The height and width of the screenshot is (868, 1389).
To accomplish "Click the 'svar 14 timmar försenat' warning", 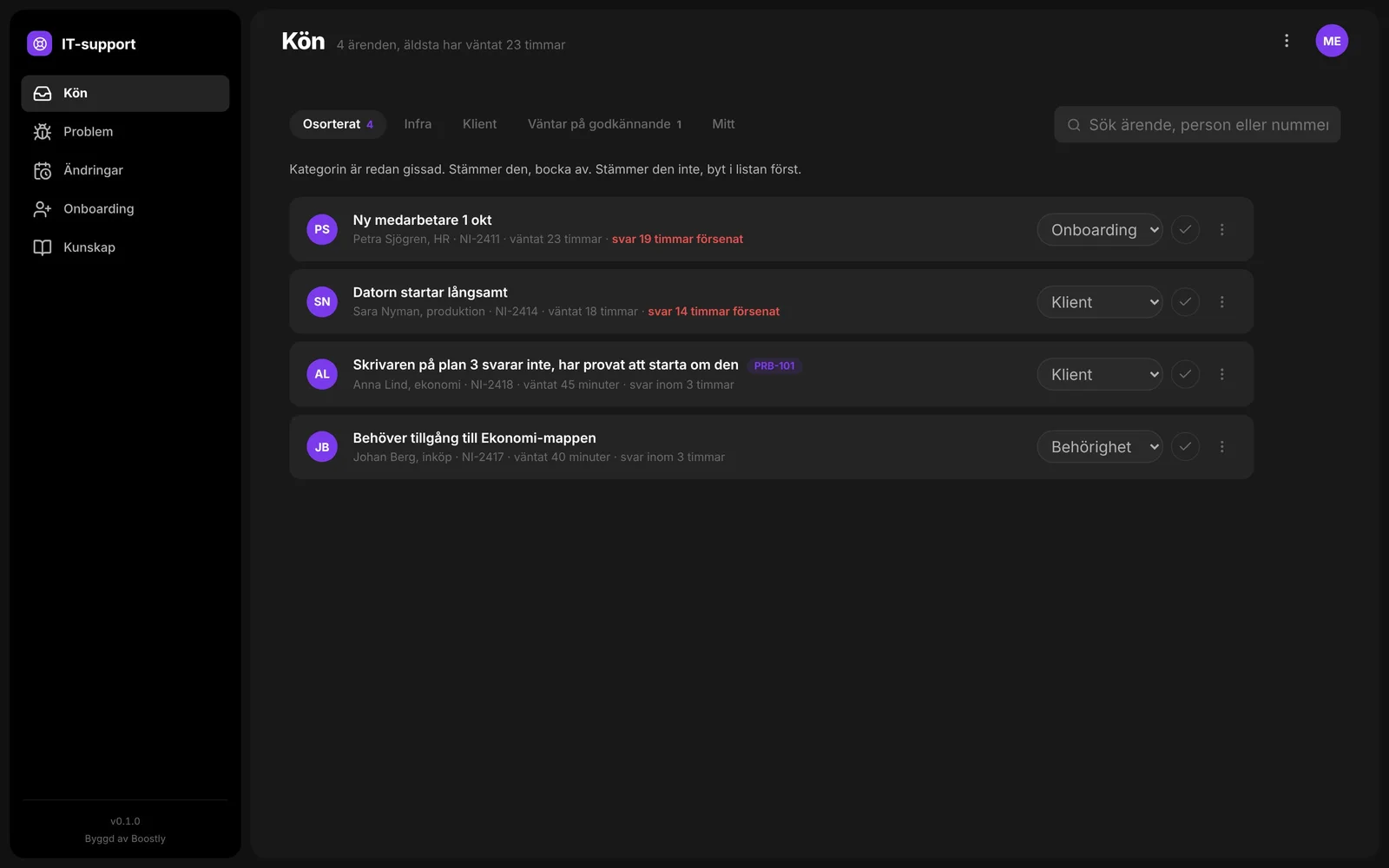I will pos(714,312).
